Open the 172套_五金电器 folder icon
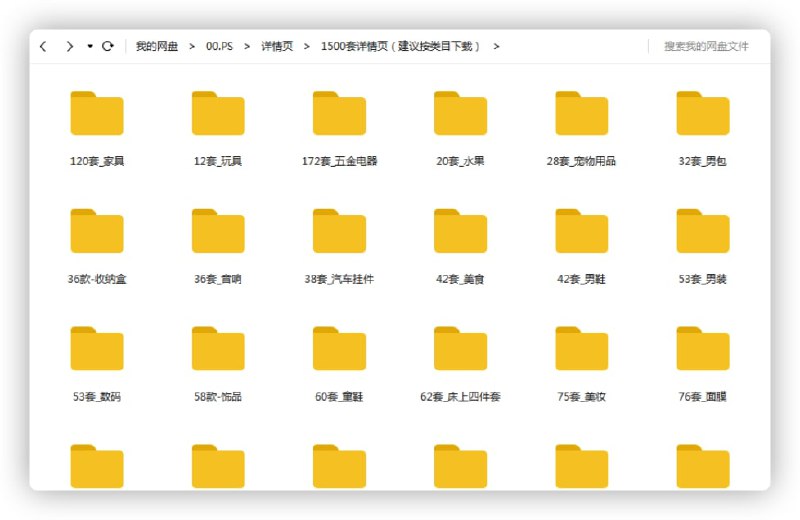Image resolution: width=800 pixels, height=520 pixels. (339, 113)
